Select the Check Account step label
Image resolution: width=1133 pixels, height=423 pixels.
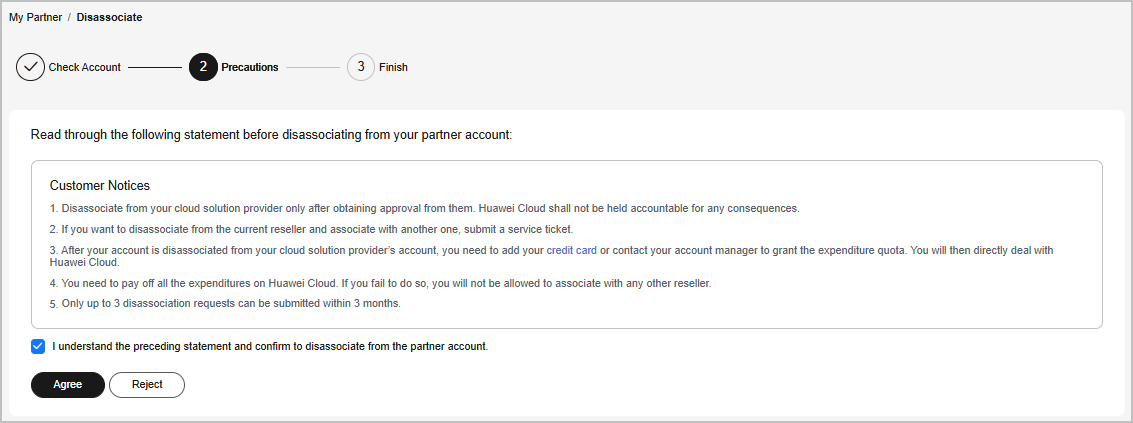(85, 67)
